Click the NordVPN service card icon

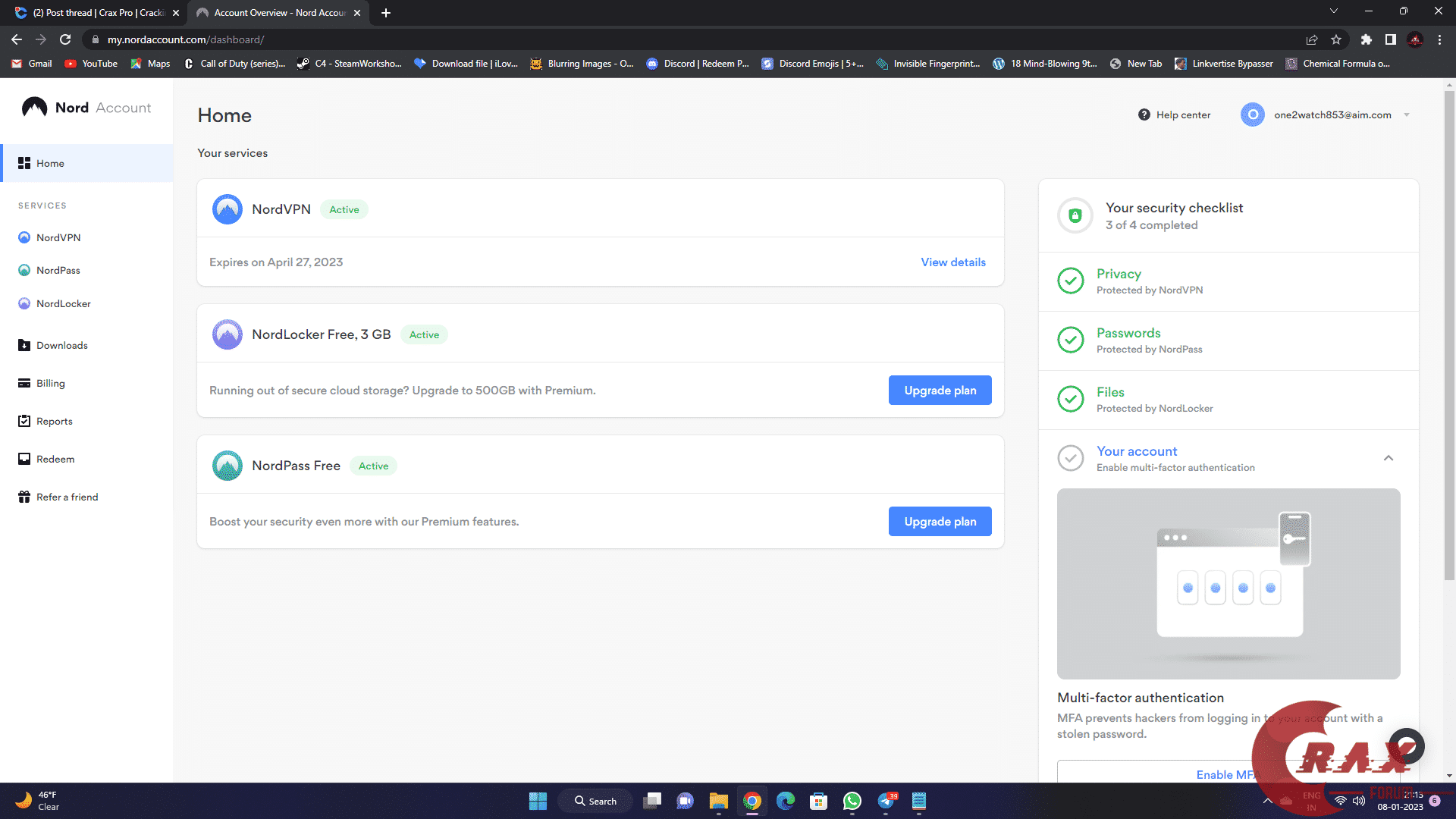point(227,209)
